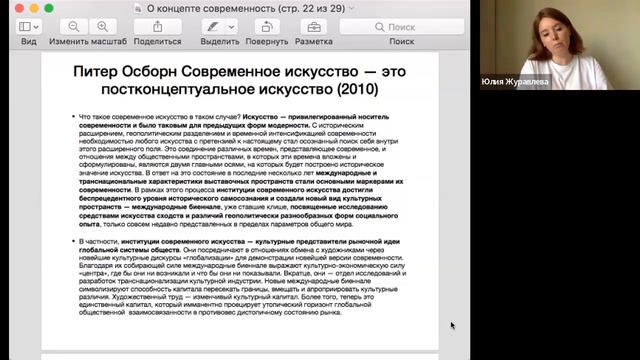Zoom in with the plus magnifier
Screen dimensions: 640x360
point(102,27)
